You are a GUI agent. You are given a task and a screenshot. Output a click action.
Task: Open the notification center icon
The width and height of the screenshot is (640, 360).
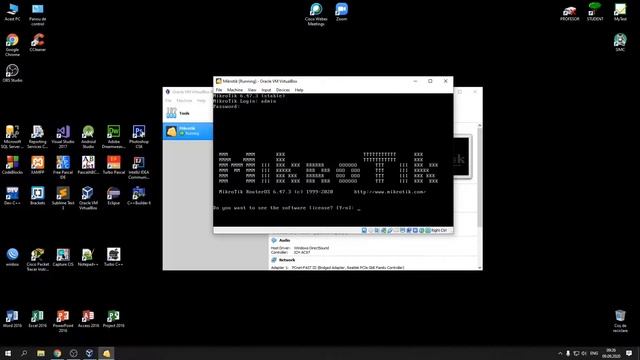[x=629, y=353]
